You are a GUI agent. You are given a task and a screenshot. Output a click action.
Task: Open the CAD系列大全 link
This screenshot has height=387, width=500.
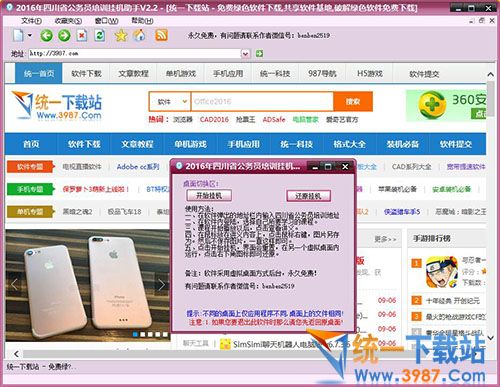coord(411,167)
